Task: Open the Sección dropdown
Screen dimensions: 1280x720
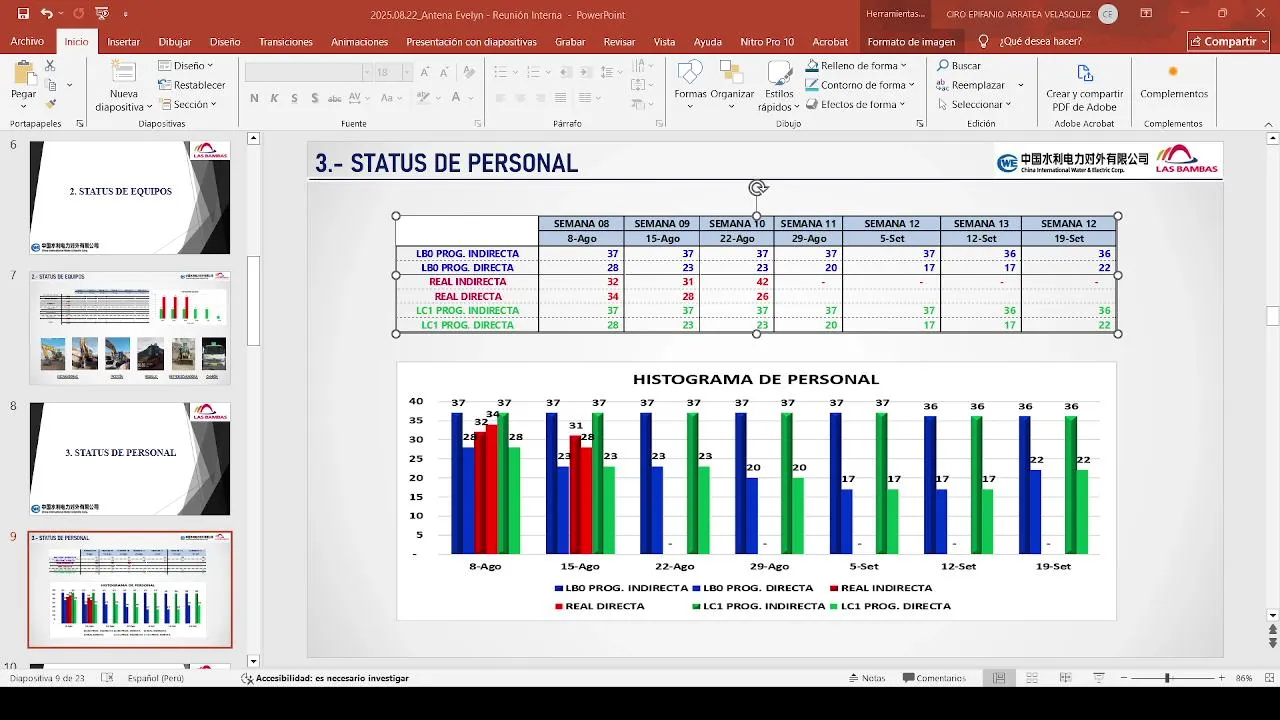Action: (x=188, y=104)
